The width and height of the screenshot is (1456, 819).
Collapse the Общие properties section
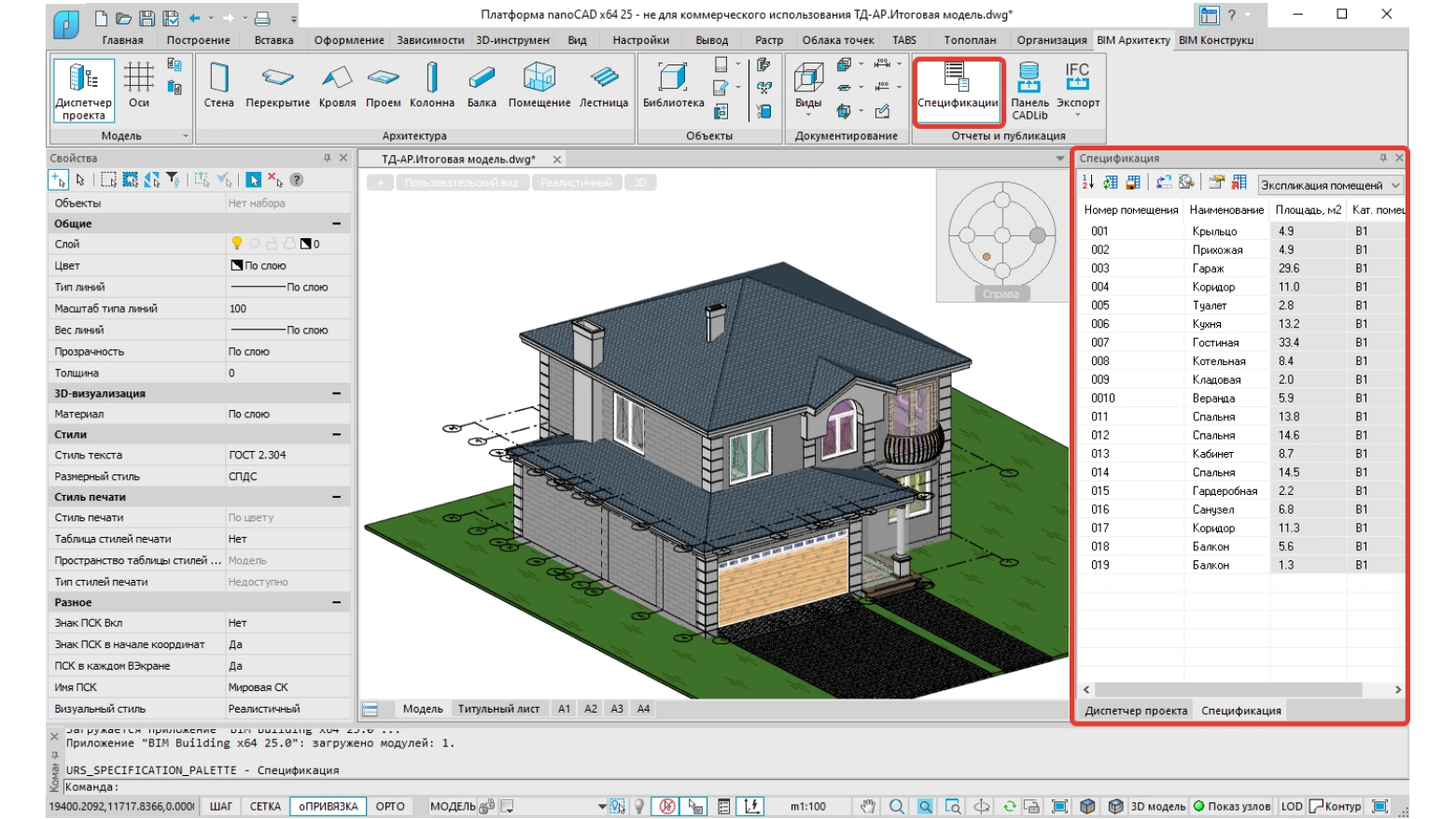click(336, 223)
